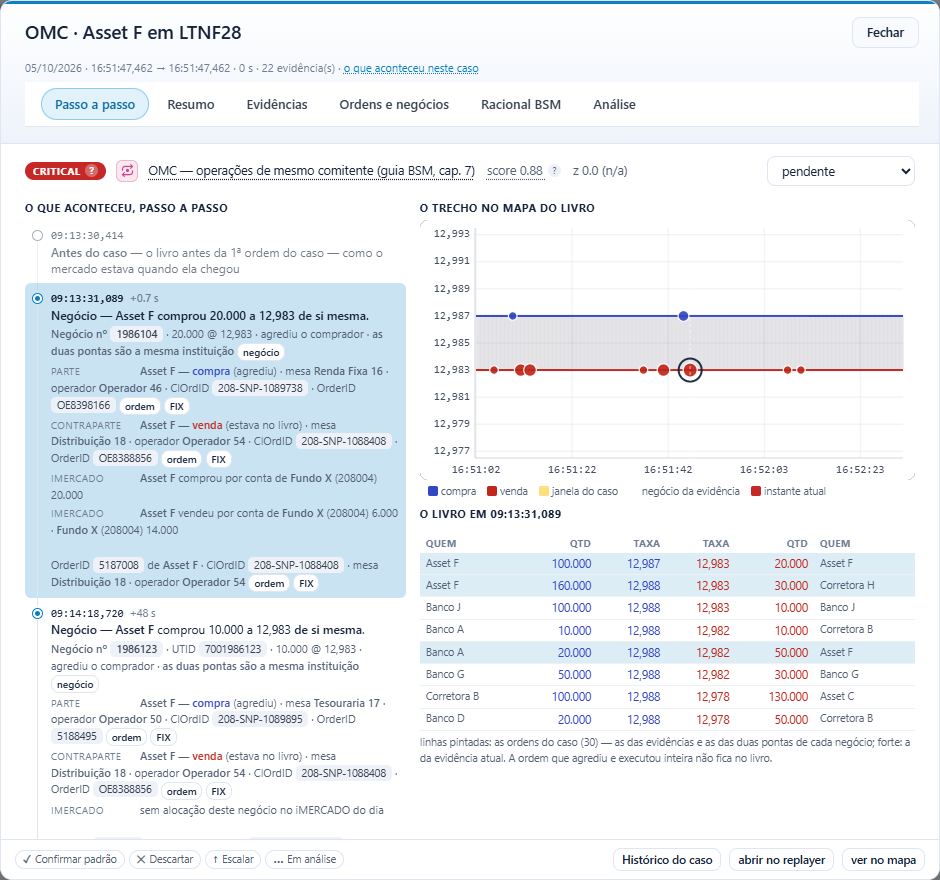Open the Evidências tab
940x880 pixels.
coord(277,104)
